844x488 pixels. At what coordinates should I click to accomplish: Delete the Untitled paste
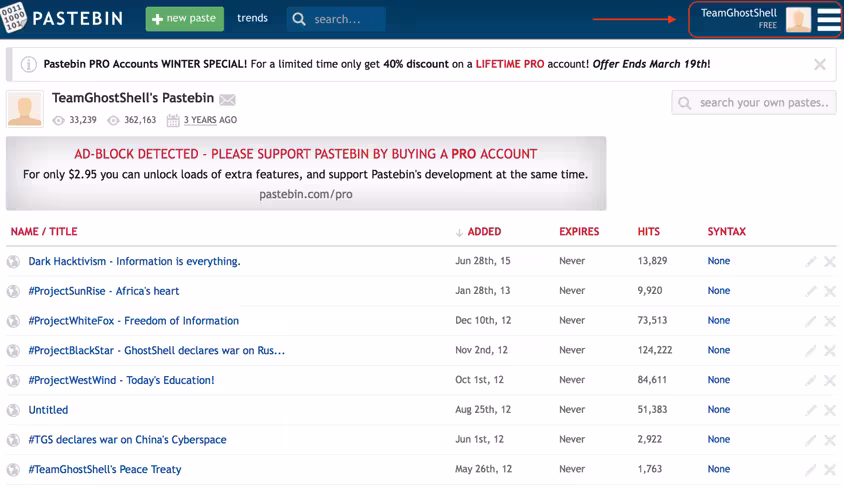829,411
